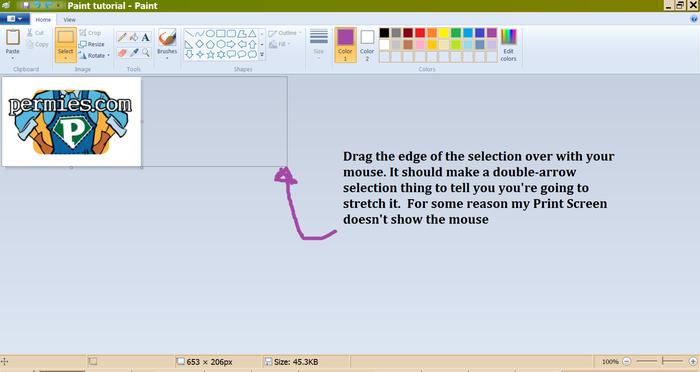
Task: Activate the Magnifier tool
Action: coord(146,53)
